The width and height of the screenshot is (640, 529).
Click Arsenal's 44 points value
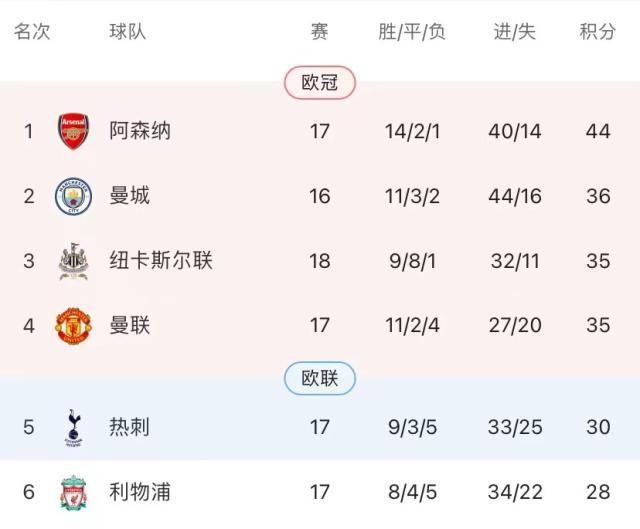point(598,131)
